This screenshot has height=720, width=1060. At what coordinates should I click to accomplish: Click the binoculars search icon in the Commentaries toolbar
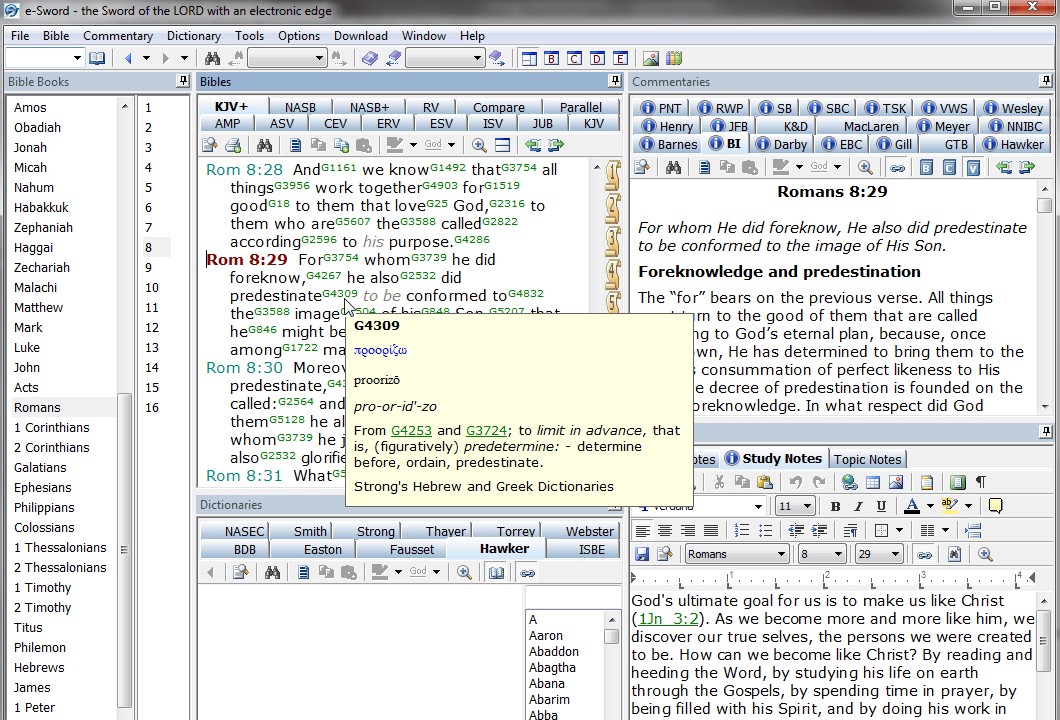[673, 167]
